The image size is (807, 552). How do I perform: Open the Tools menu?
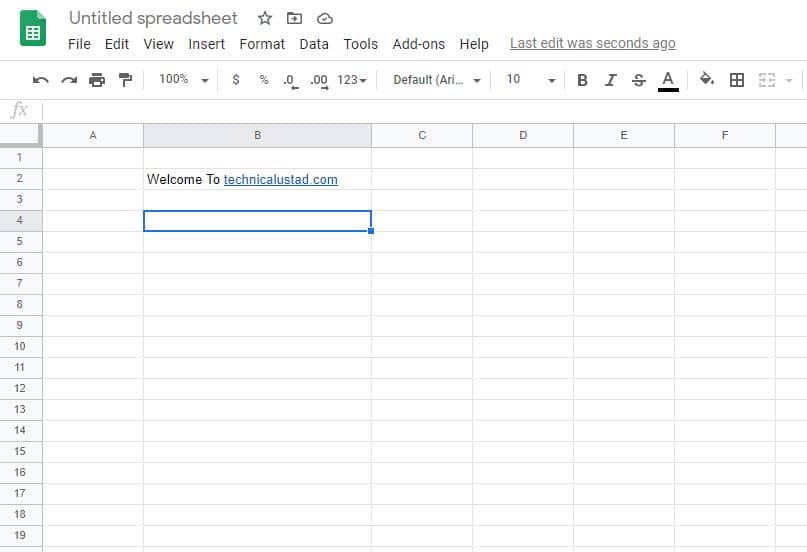click(x=361, y=44)
